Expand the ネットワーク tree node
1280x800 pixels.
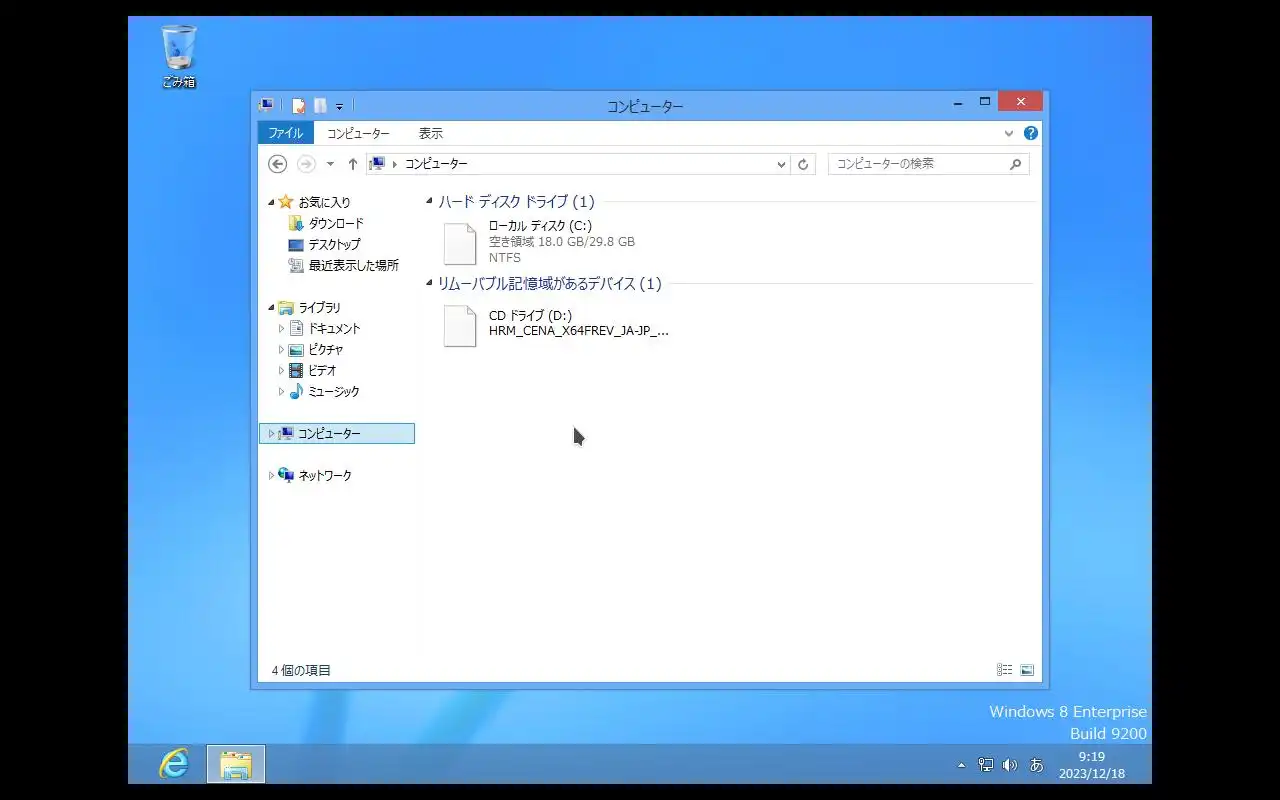[x=271, y=476]
